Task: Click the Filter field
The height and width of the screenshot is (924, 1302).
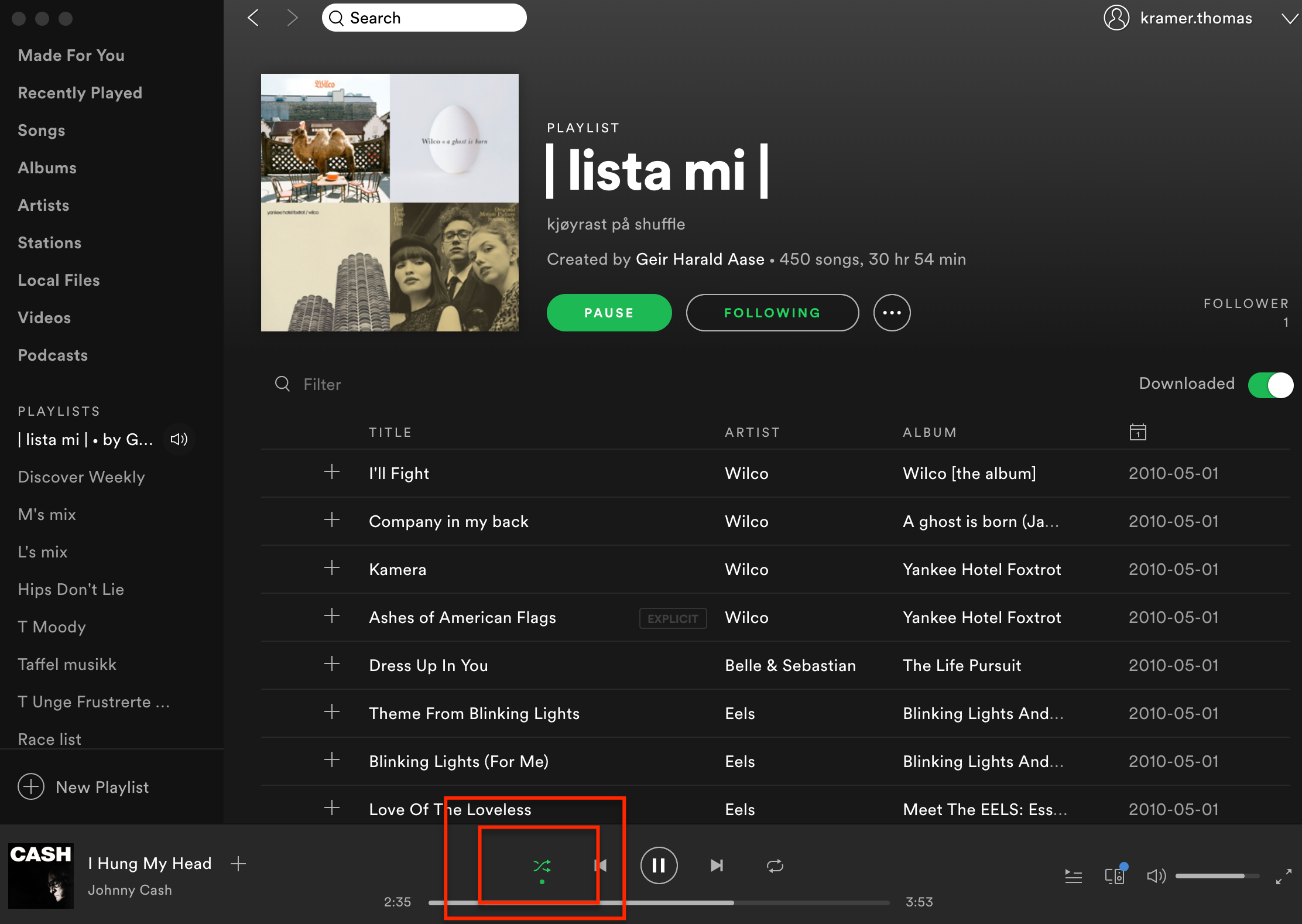Action: click(x=322, y=385)
